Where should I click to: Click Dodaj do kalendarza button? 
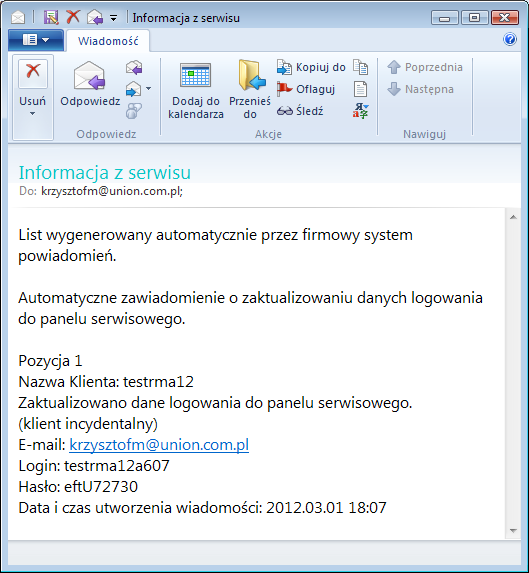(196, 91)
